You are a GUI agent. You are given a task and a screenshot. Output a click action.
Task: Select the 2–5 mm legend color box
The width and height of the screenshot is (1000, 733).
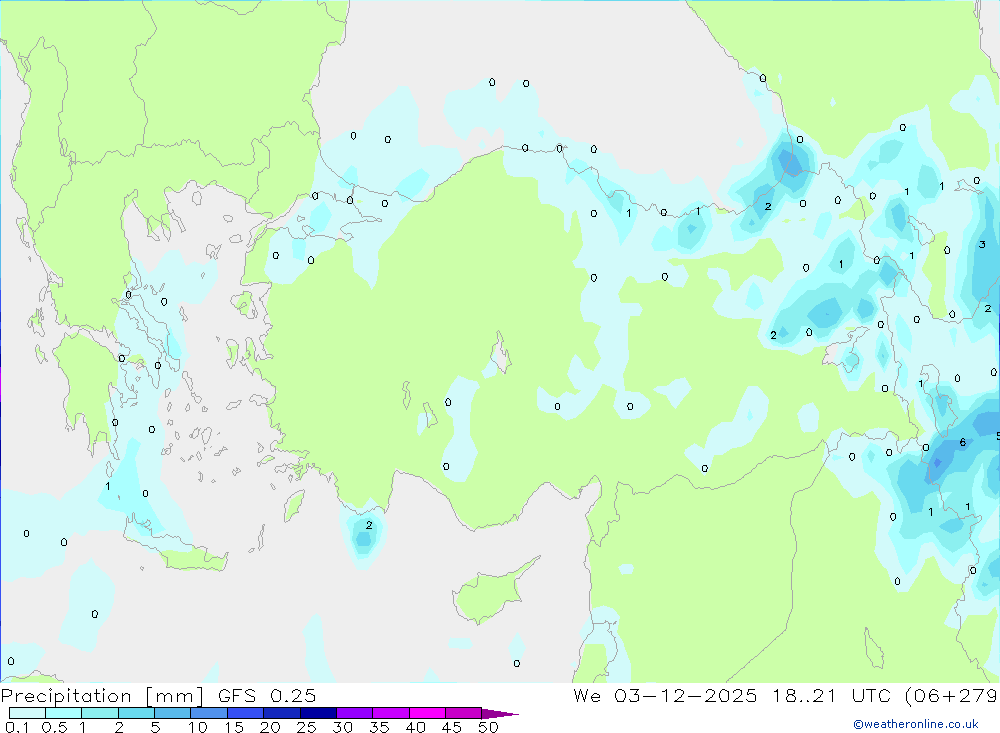tap(136, 713)
